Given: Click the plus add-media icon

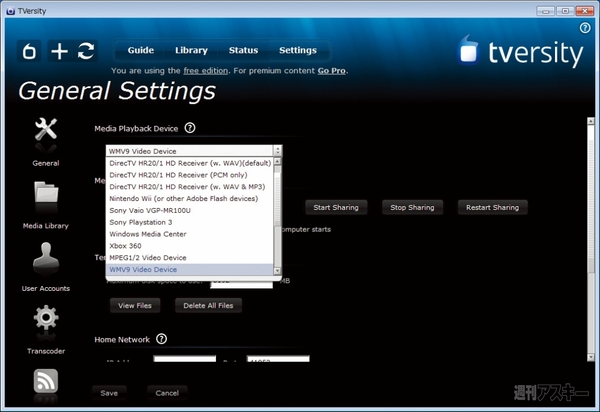Looking at the screenshot, I should (x=59, y=51).
